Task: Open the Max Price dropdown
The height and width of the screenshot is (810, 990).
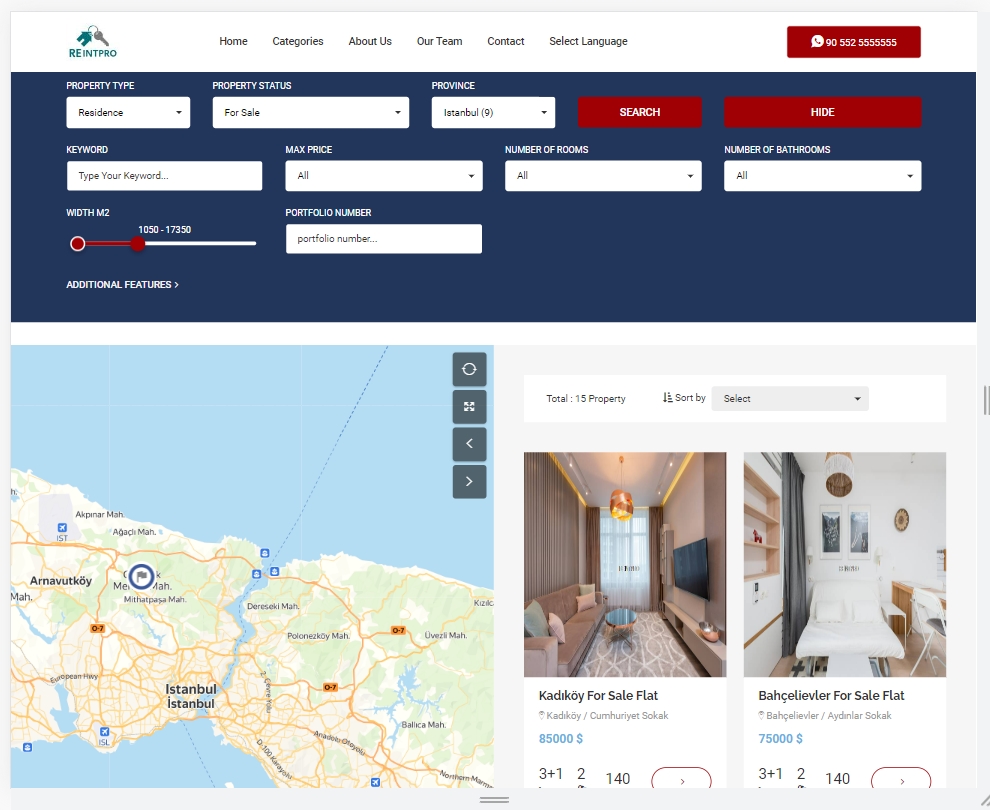Action: [x=384, y=176]
